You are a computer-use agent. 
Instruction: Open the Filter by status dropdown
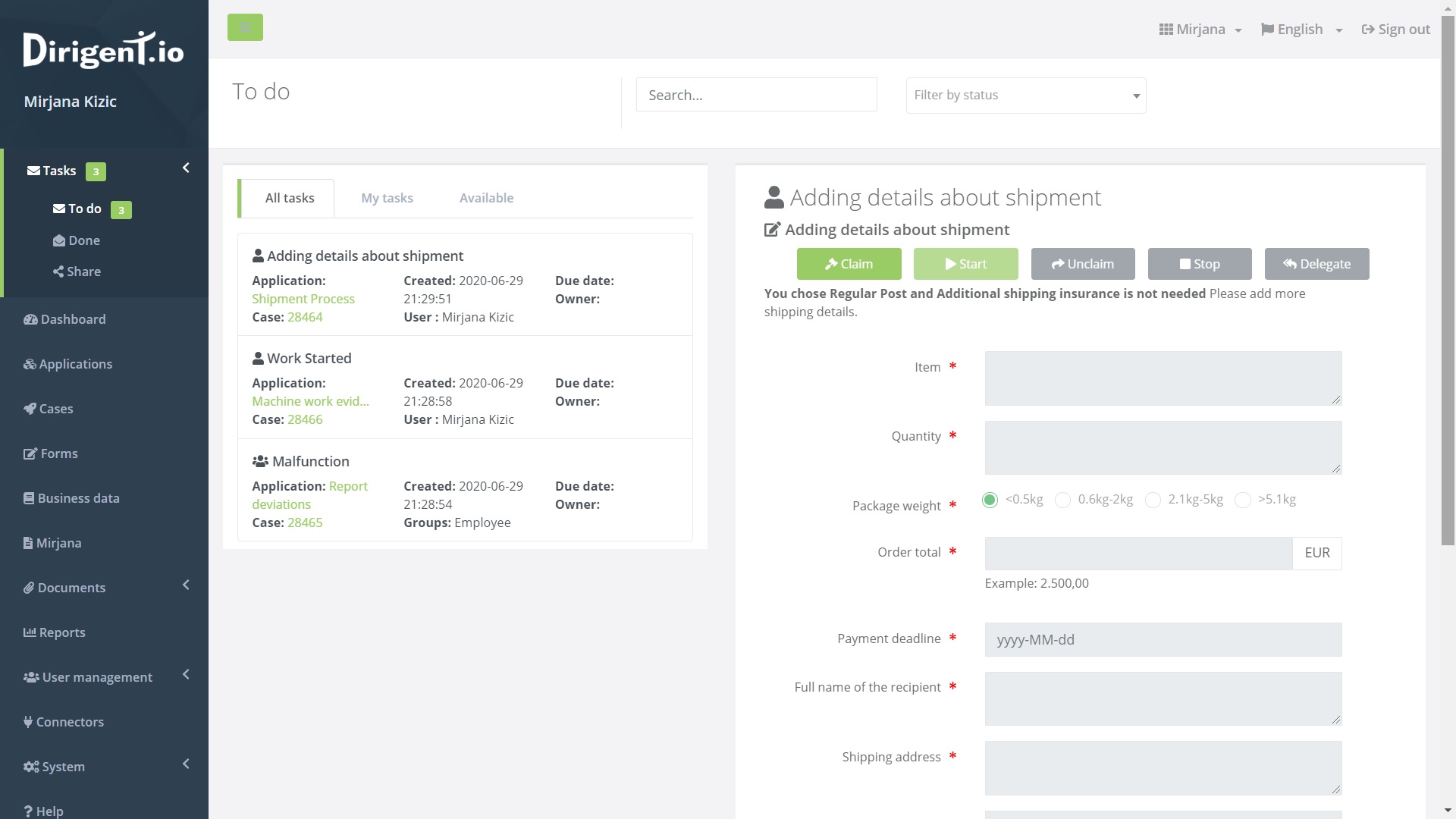click(1025, 96)
